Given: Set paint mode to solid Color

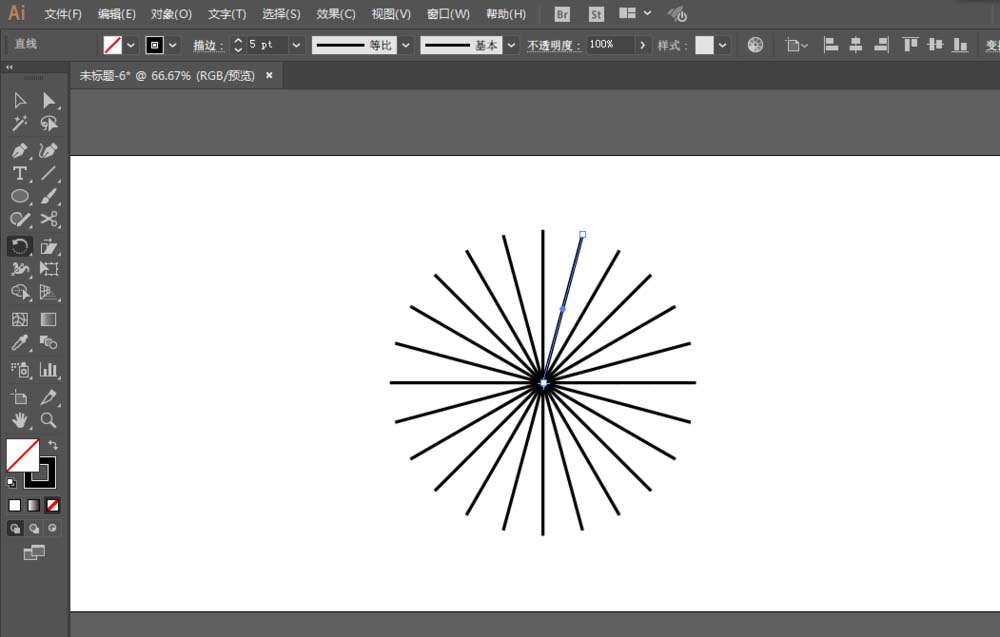Looking at the screenshot, I should 15,506.
